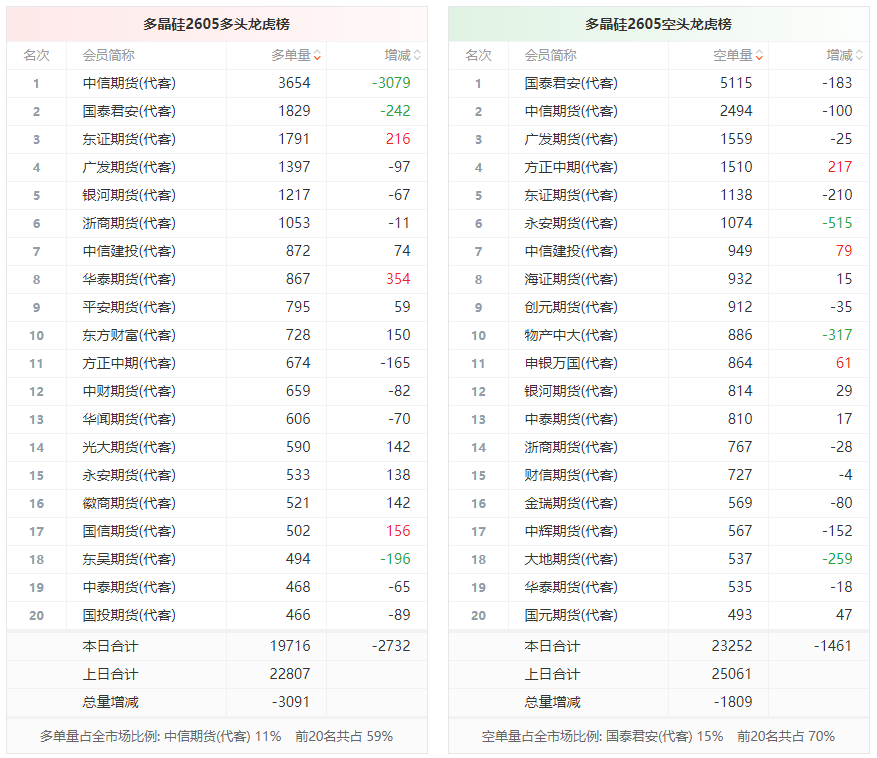The width and height of the screenshot is (877, 758).
Task: Click short table 总量增减 -1809
Action: click(733, 701)
